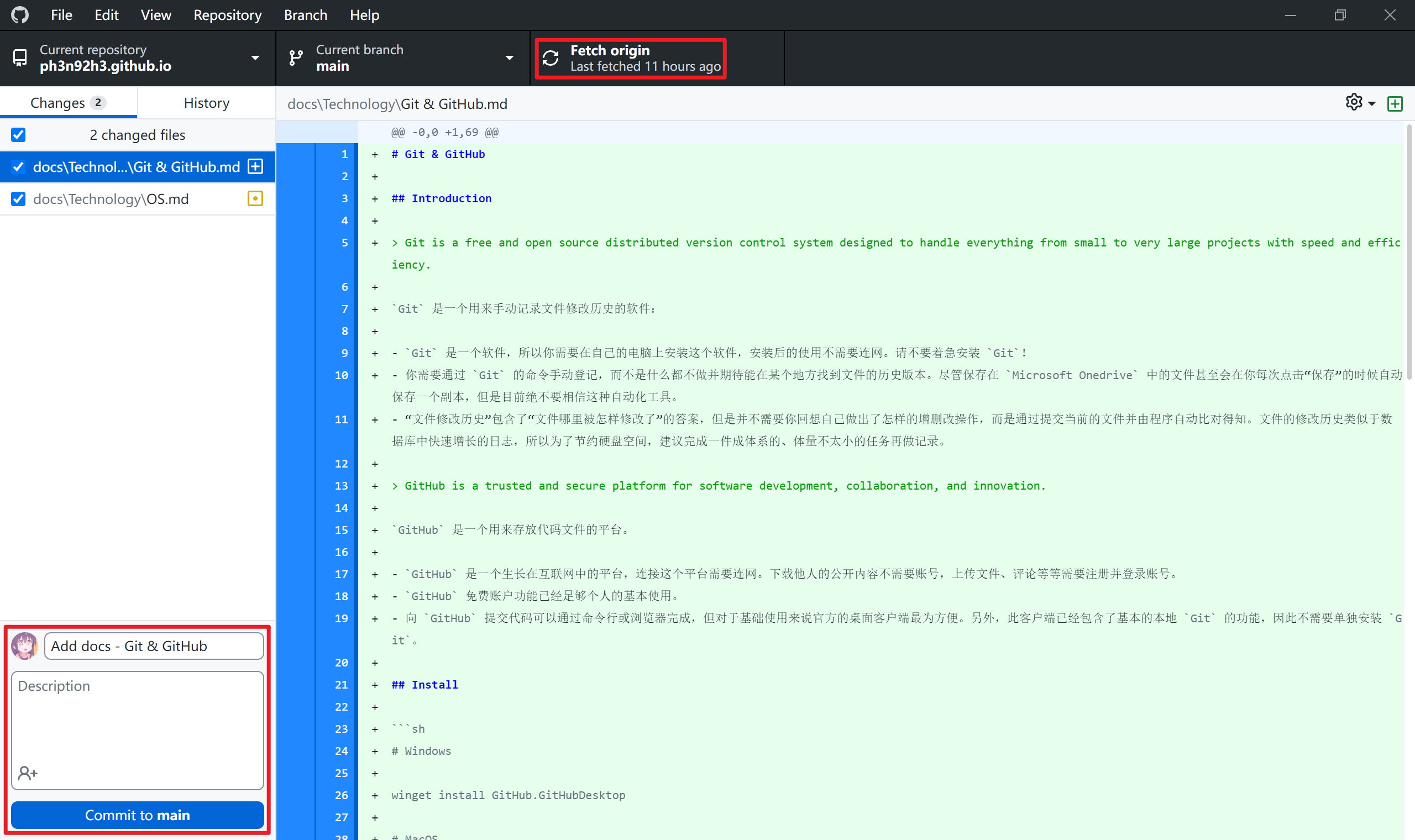
Task: Open the Current branch dropdown
Action: click(x=509, y=57)
